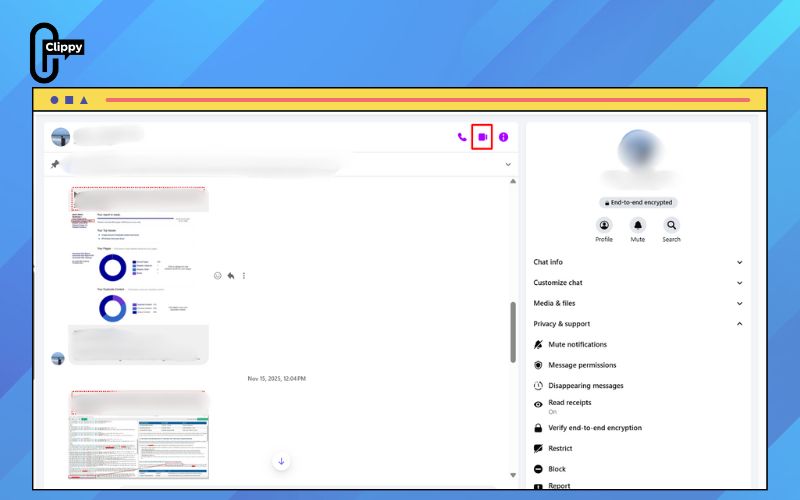The height and width of the screenshot is (500, 800).
Task: Open Message permissions
Action: pos(638,365)
